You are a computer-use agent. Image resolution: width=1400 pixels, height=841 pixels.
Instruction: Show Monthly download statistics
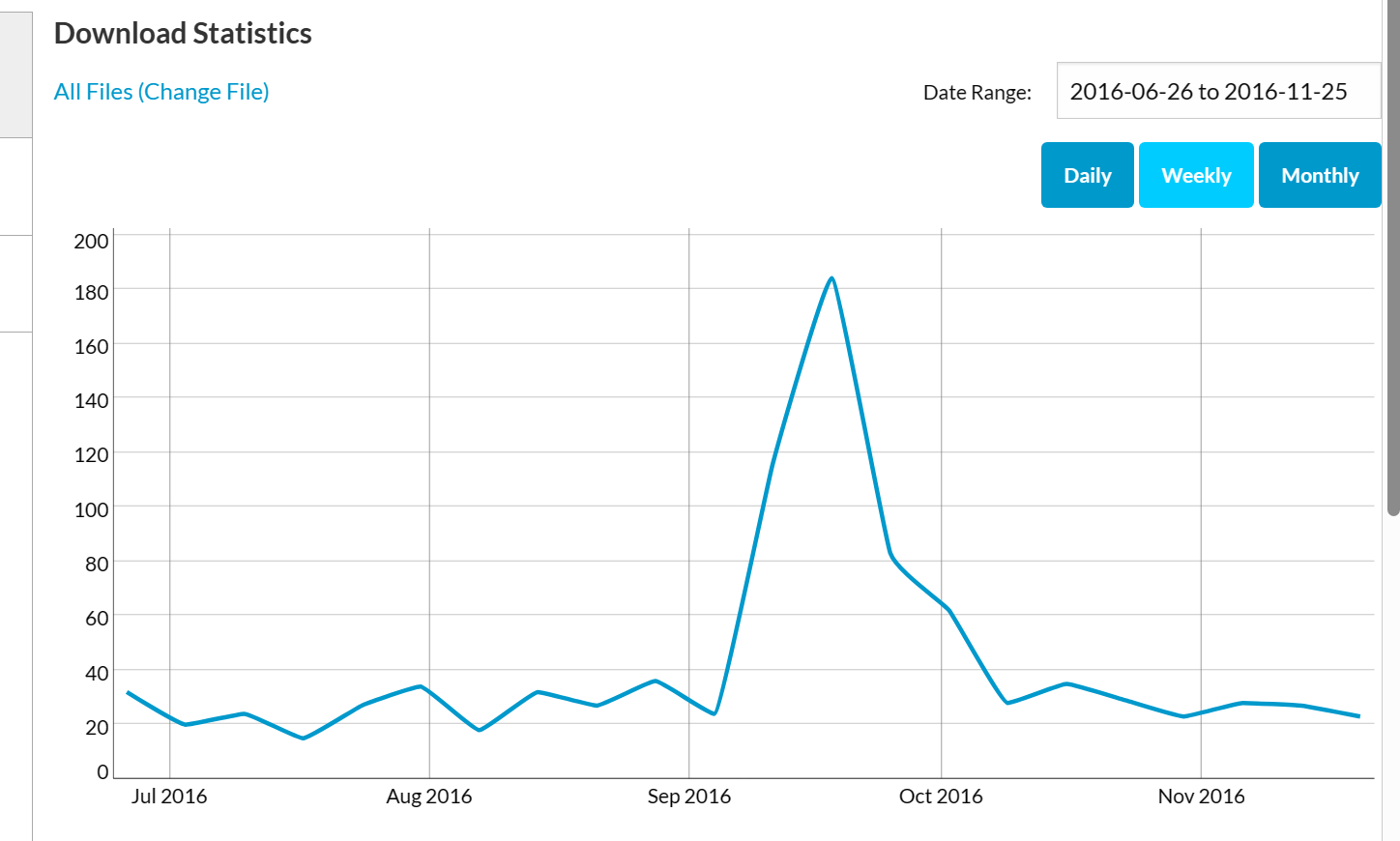pyautogui.click(x=1319, y=175)
